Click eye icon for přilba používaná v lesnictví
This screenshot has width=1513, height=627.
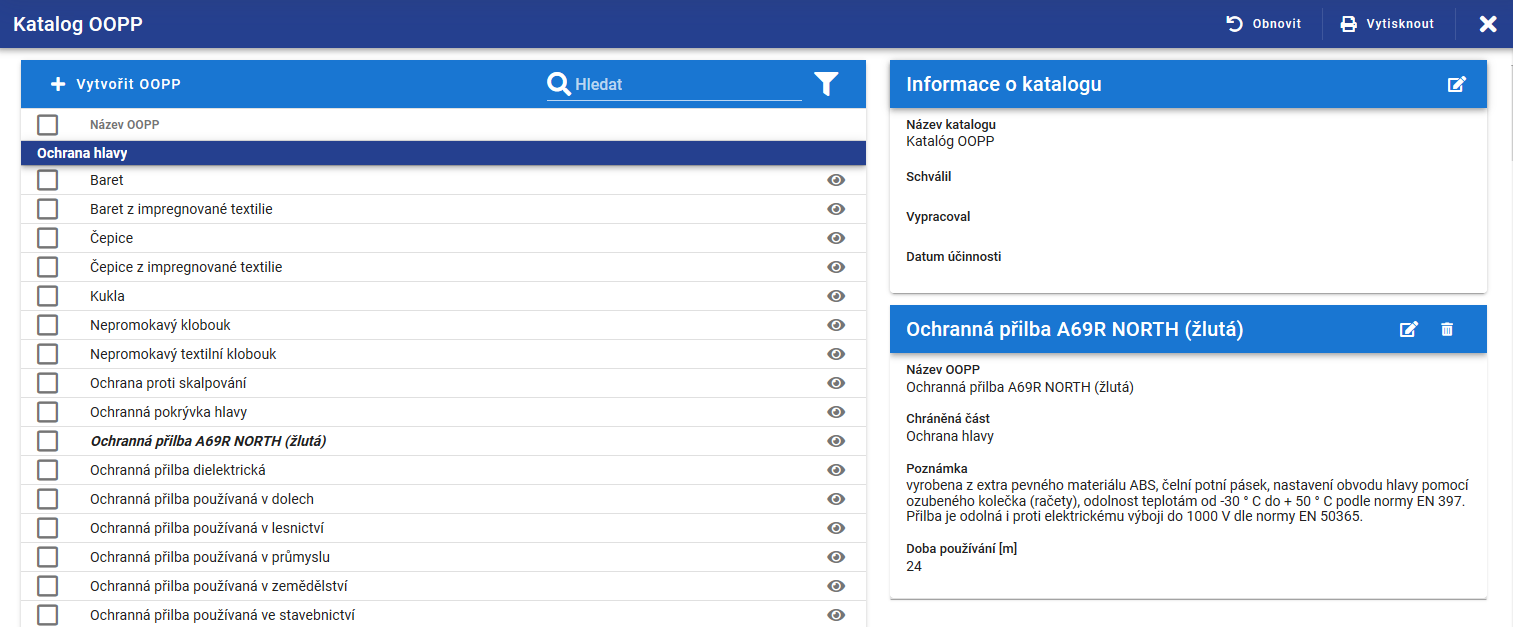point(836,528)
